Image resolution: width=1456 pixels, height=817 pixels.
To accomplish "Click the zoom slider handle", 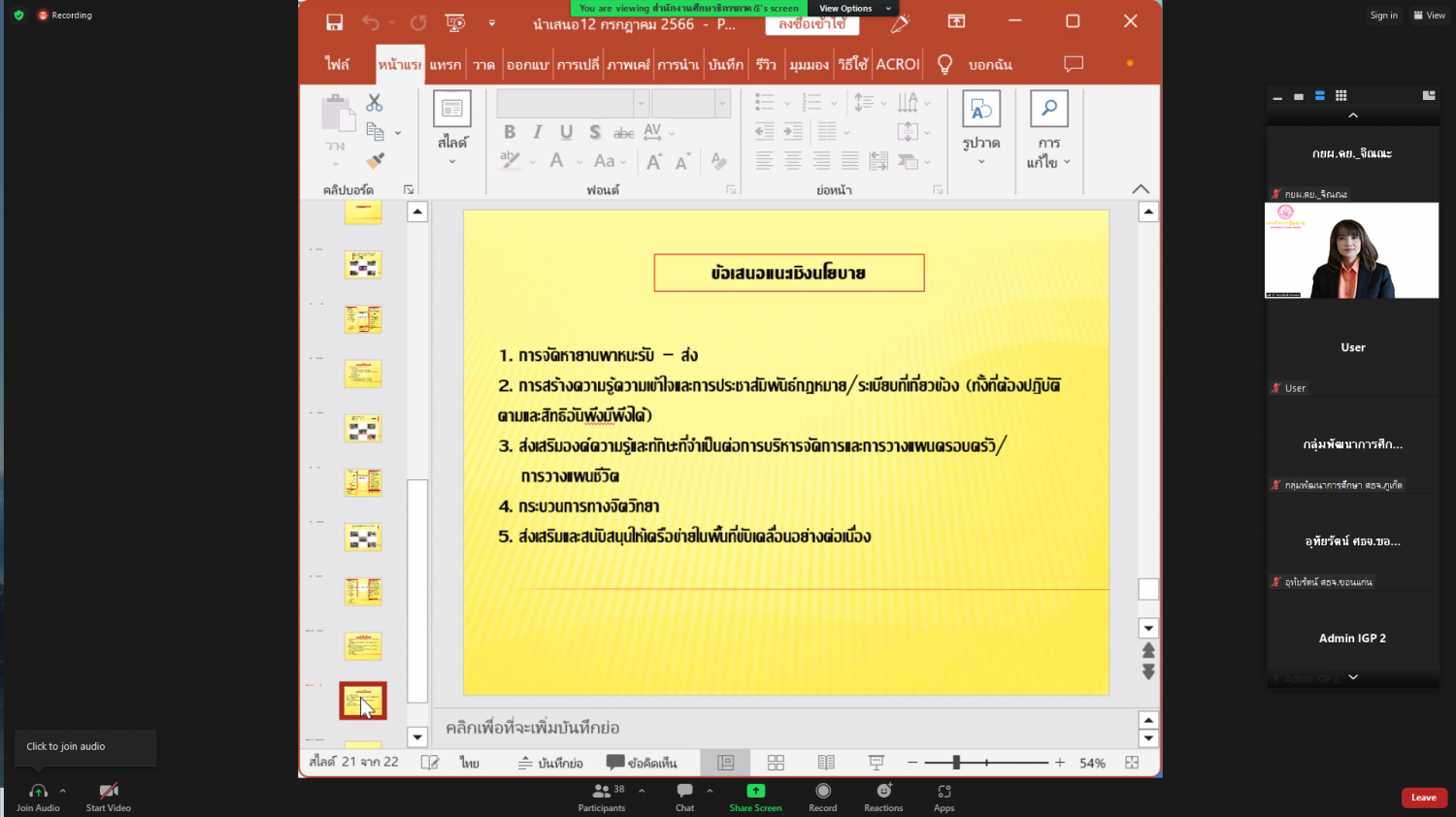I will tap(956, 763).
